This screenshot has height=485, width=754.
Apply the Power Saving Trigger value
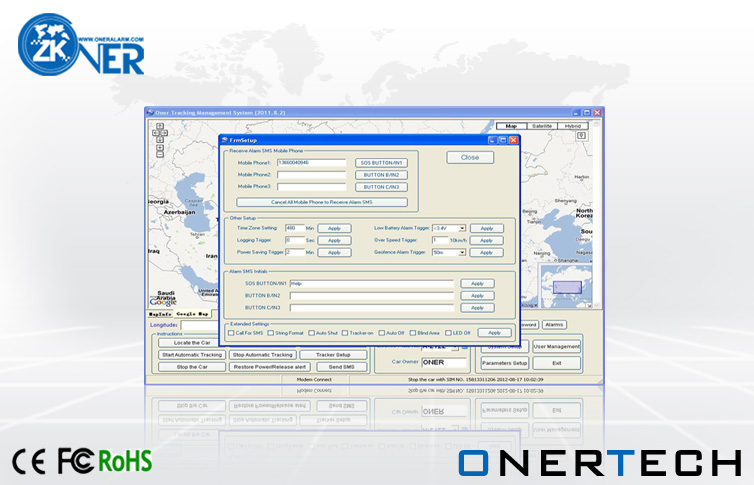[x=334, y=252]
